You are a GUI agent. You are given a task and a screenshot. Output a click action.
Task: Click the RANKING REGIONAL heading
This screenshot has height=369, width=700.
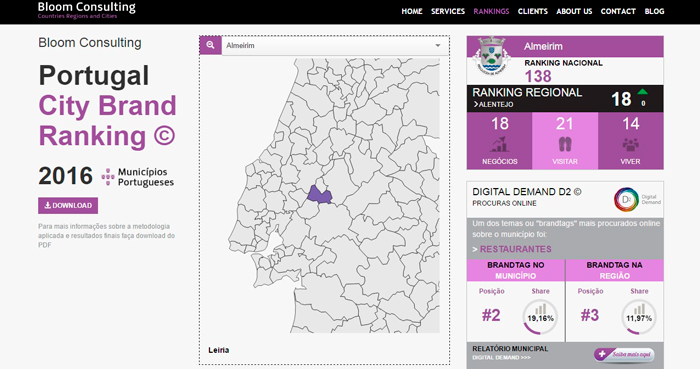(527, 92)
